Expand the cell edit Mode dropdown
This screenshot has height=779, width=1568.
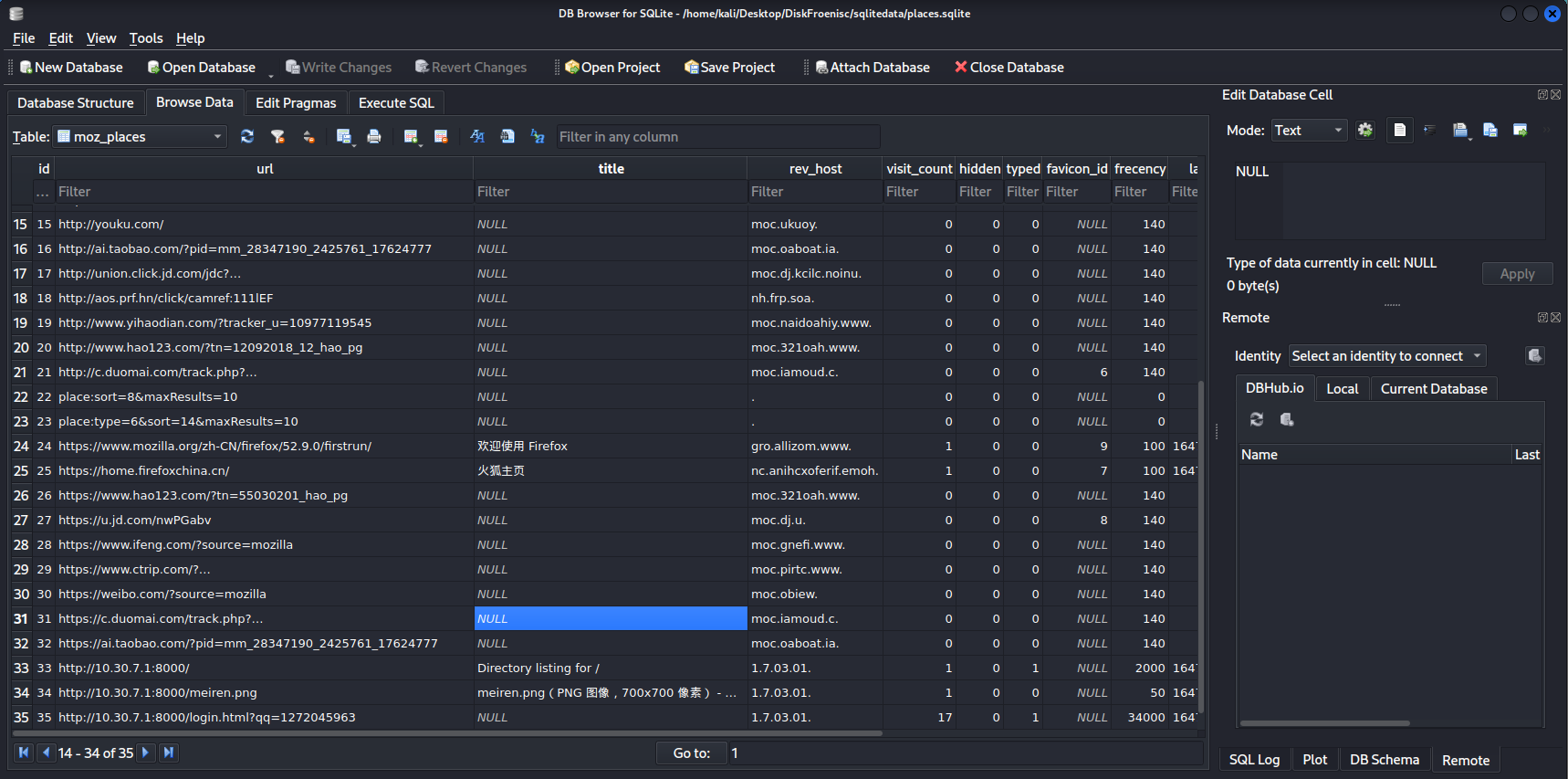tap(1309, 131)
